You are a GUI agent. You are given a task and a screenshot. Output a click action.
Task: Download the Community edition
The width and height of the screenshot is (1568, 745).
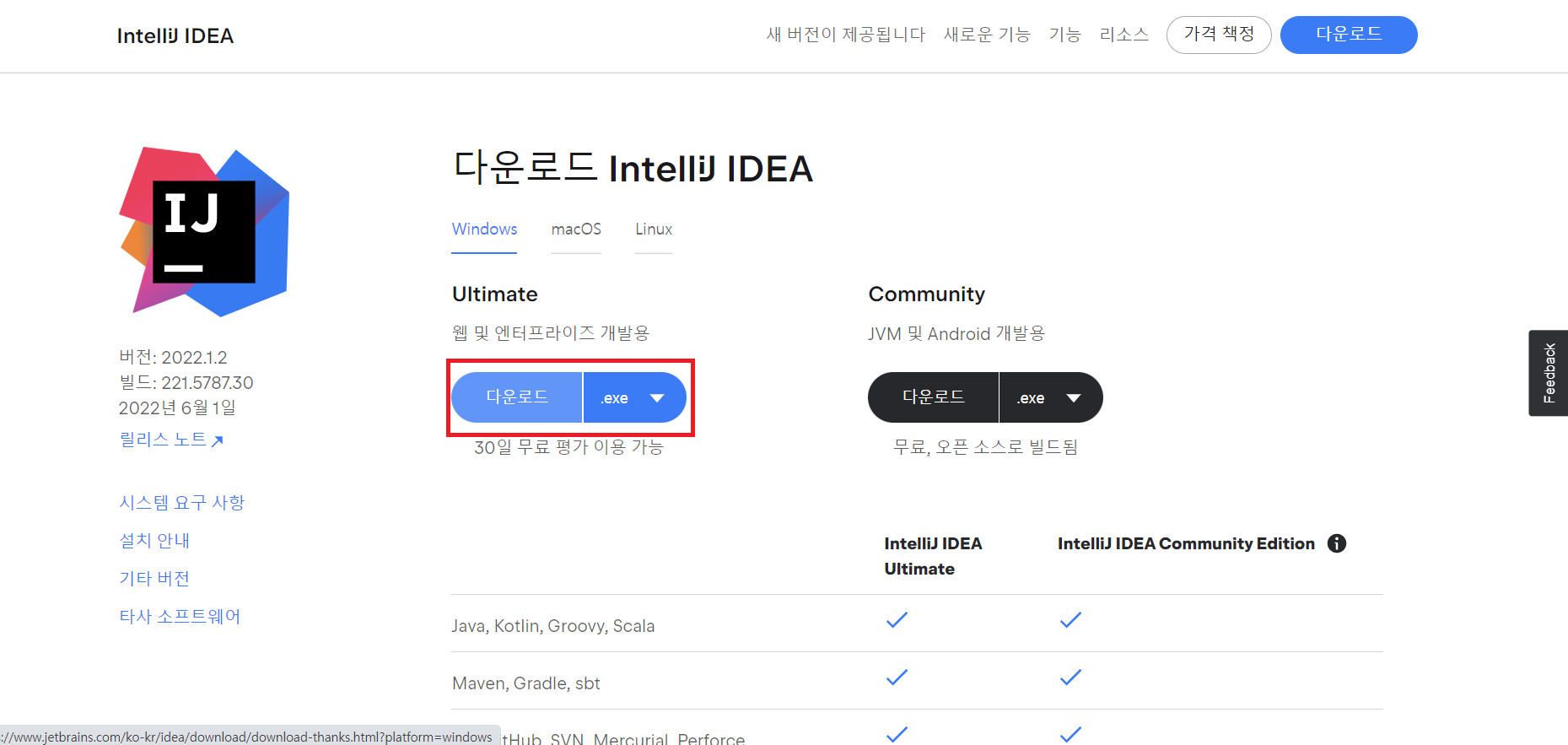click(x=933, y=397)
